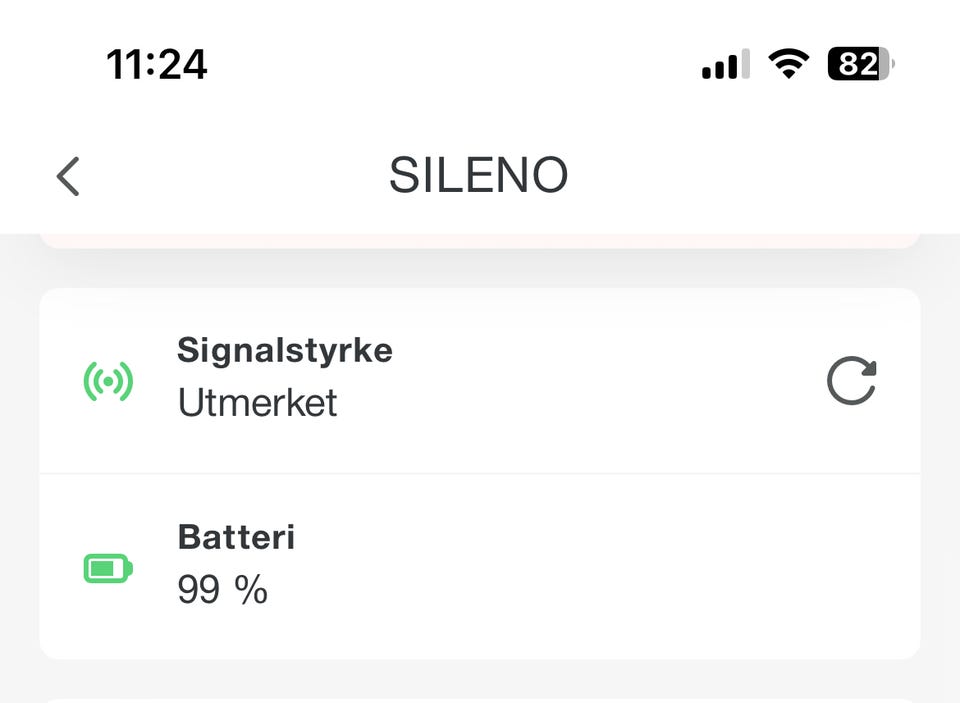This screenshot has width=960, height=703.
Task: Tap the green signal strength icon
Action: pyautogui.click(x=108, y=382)
